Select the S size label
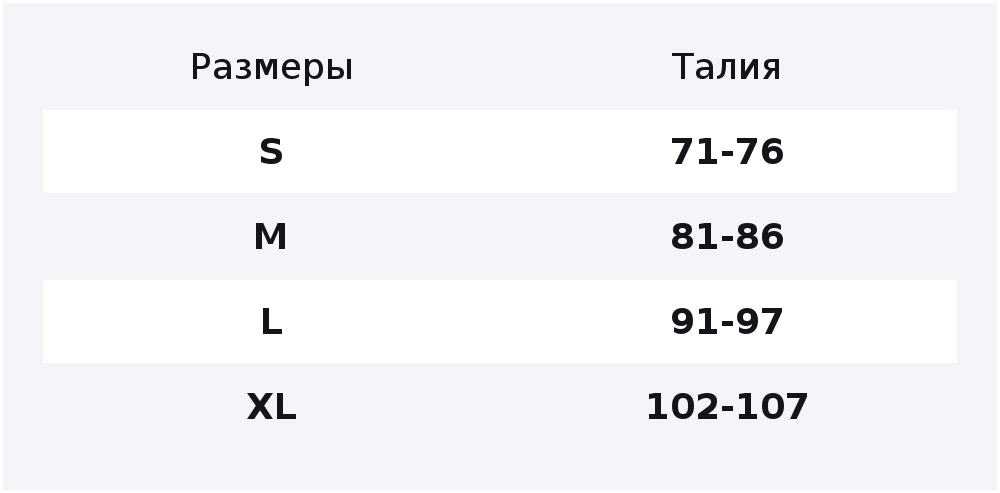 click(x=271, y=152)
